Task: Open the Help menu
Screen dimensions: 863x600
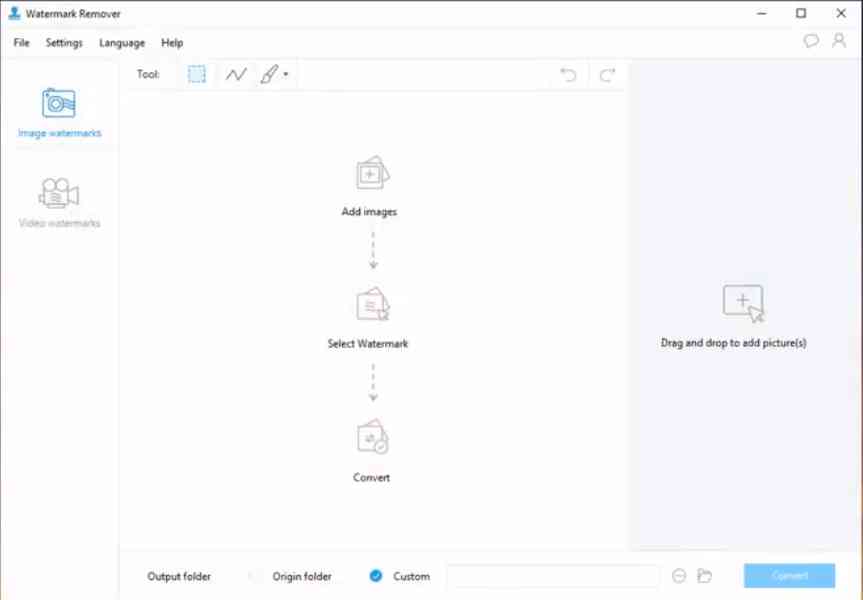Action: 172,42
